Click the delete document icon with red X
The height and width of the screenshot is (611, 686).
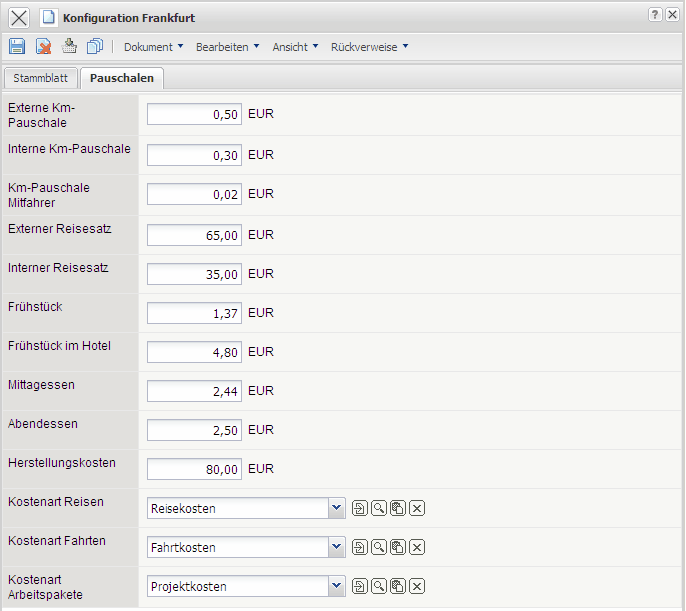pos(43,46)
